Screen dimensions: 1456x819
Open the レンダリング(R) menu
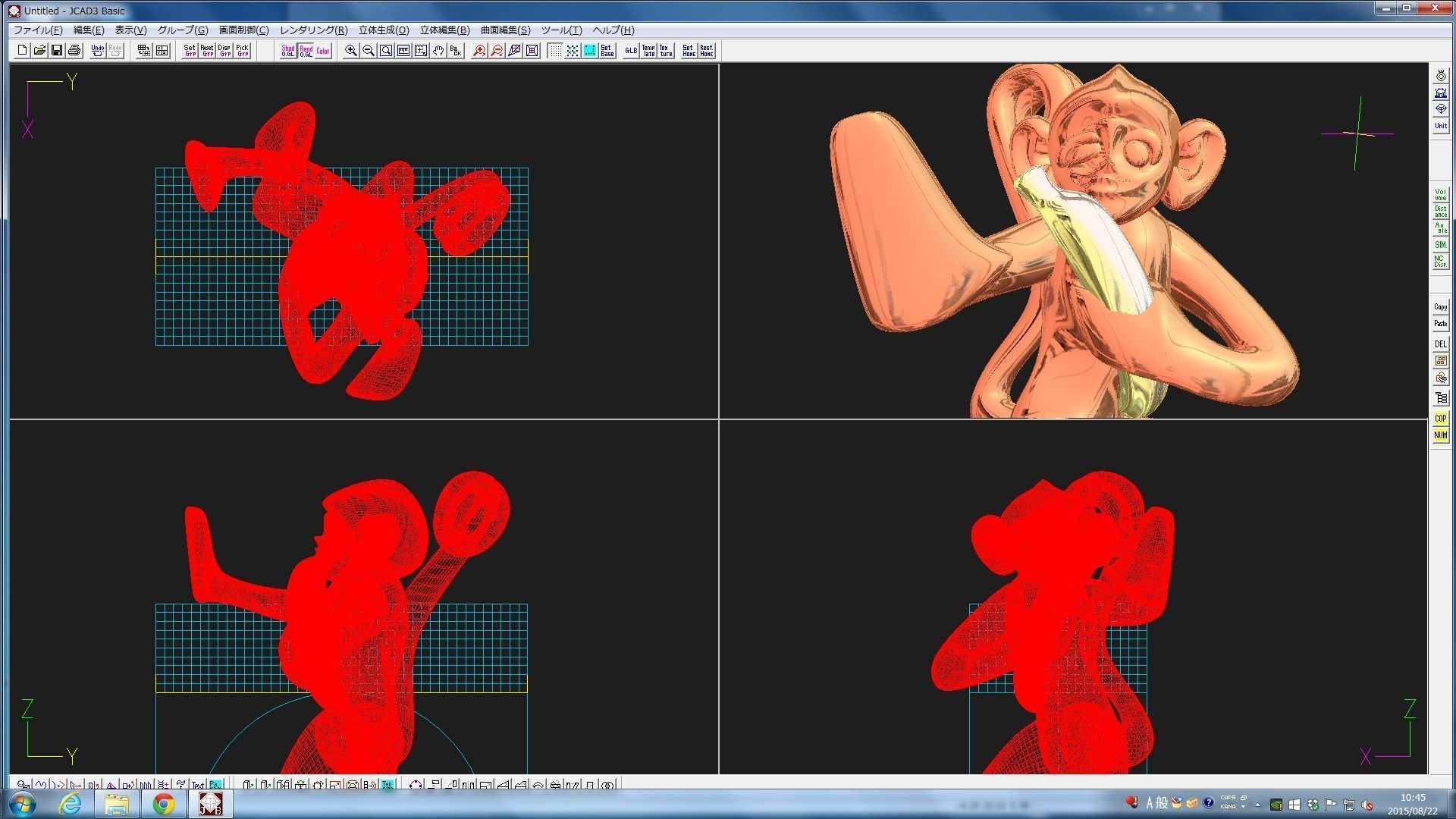313,30
